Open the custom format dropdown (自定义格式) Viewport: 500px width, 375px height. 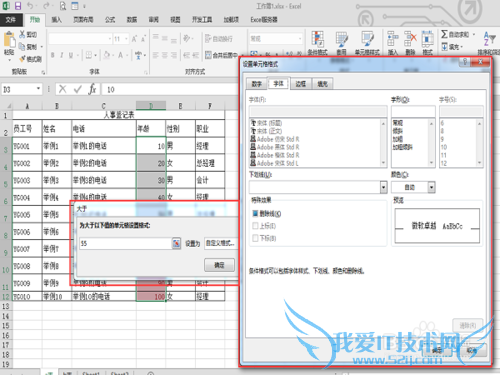pos(220,243)
